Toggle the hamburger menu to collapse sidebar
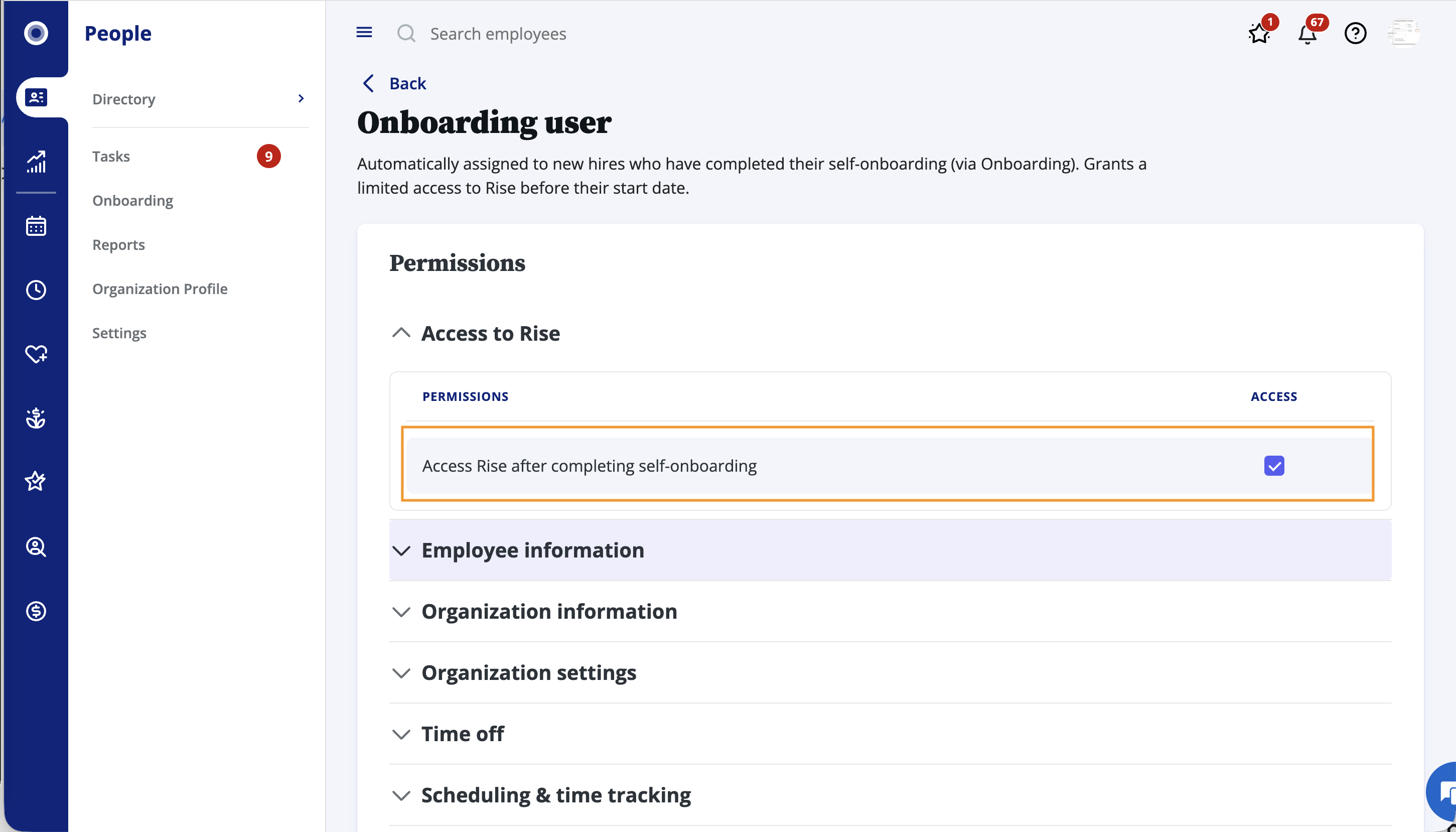This screenshot has width=1456, height=832. pyautogui.click(x=364, y=33)
